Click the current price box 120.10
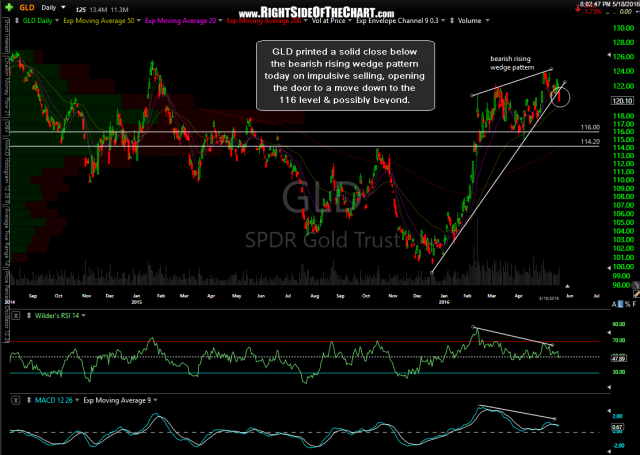This screenshot has width=640, height=455. (x=622, y=101)
